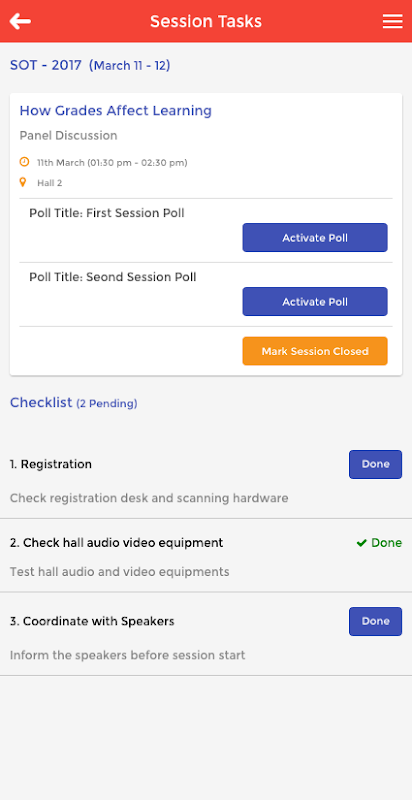
Task: Click the Session Tasks header title
Action: [206, 21]
